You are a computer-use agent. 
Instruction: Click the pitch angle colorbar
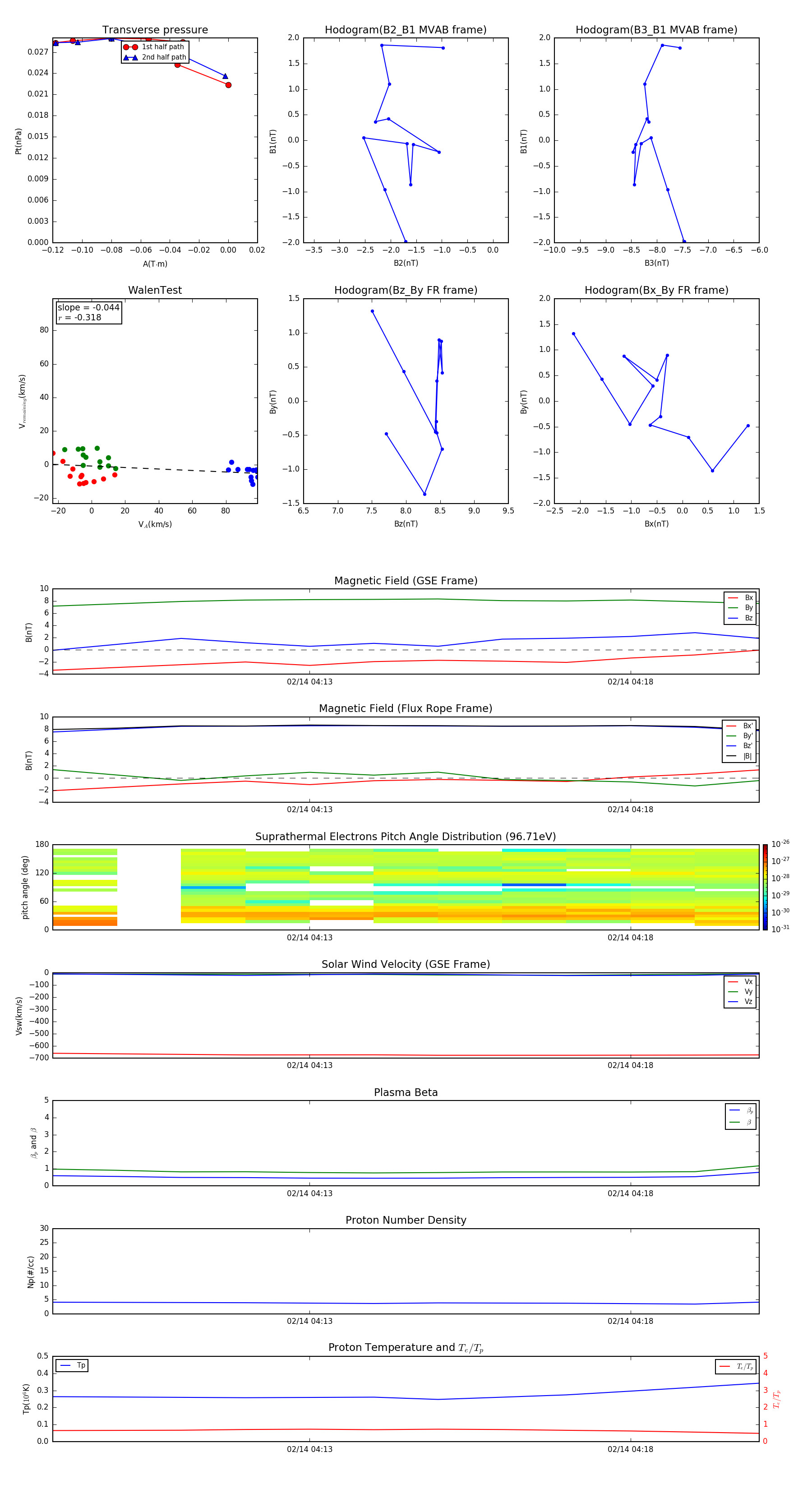click(765, 887)
